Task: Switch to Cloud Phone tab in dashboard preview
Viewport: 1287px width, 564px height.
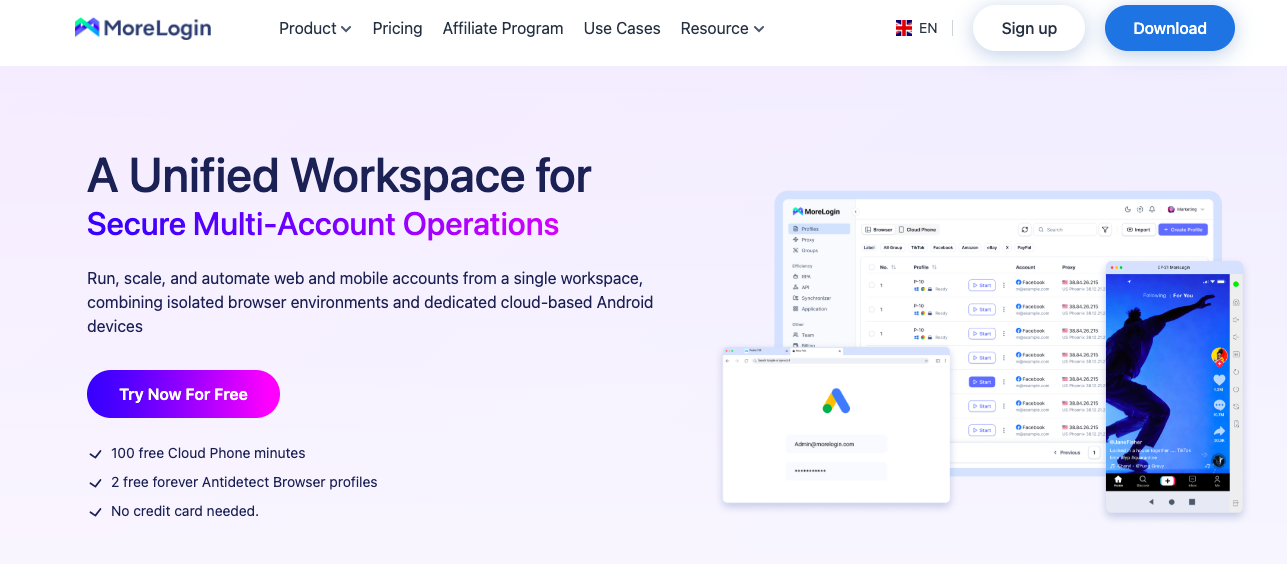Action: coord(917,230)
